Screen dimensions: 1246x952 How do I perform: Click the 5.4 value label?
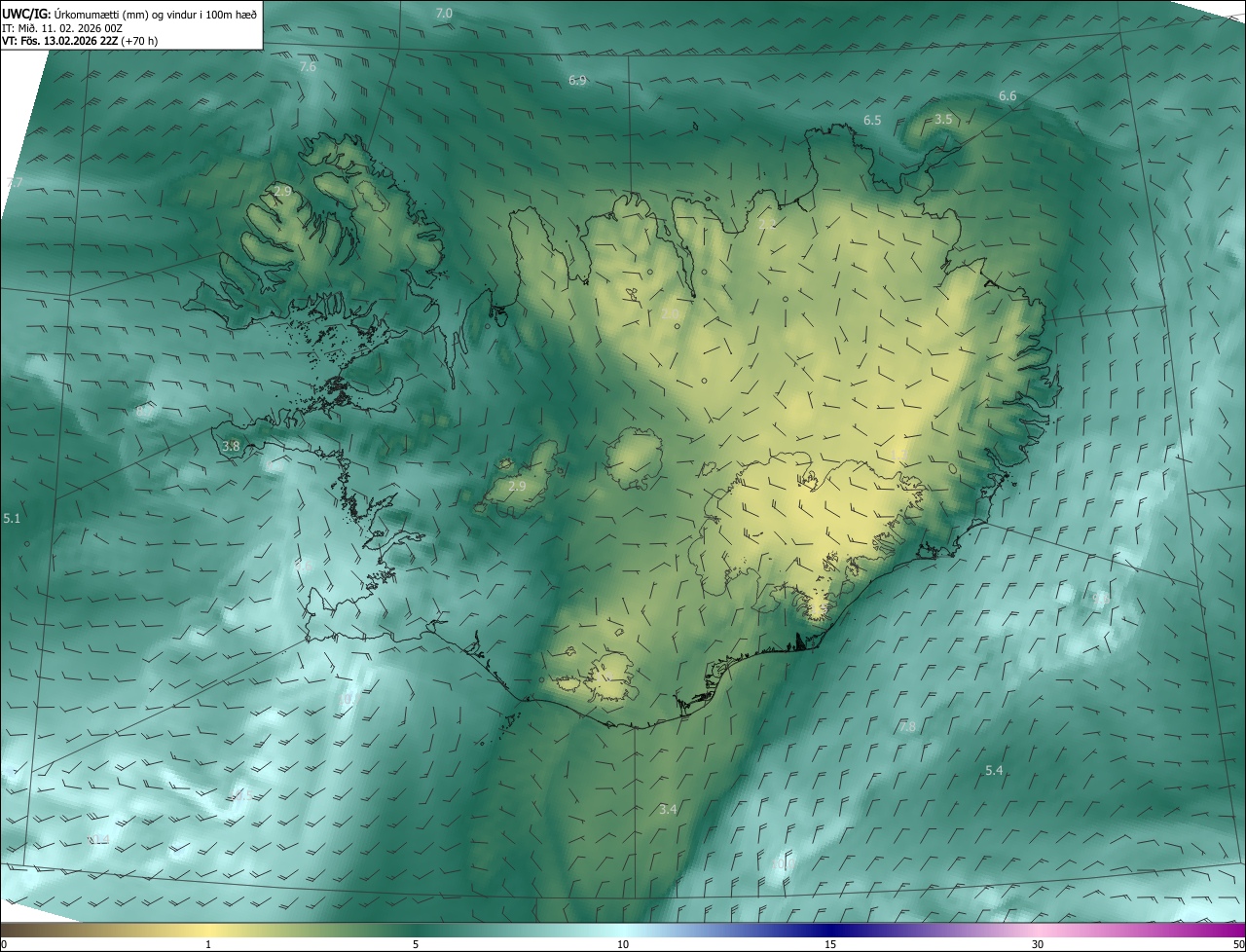[x=994, y=770]
